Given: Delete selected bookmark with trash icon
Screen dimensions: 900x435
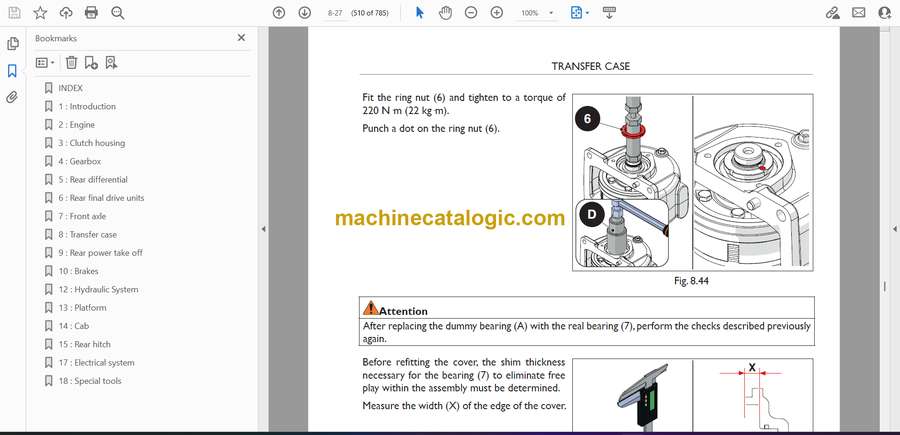Looking at the screenshot, I should (x=71, y=62).
